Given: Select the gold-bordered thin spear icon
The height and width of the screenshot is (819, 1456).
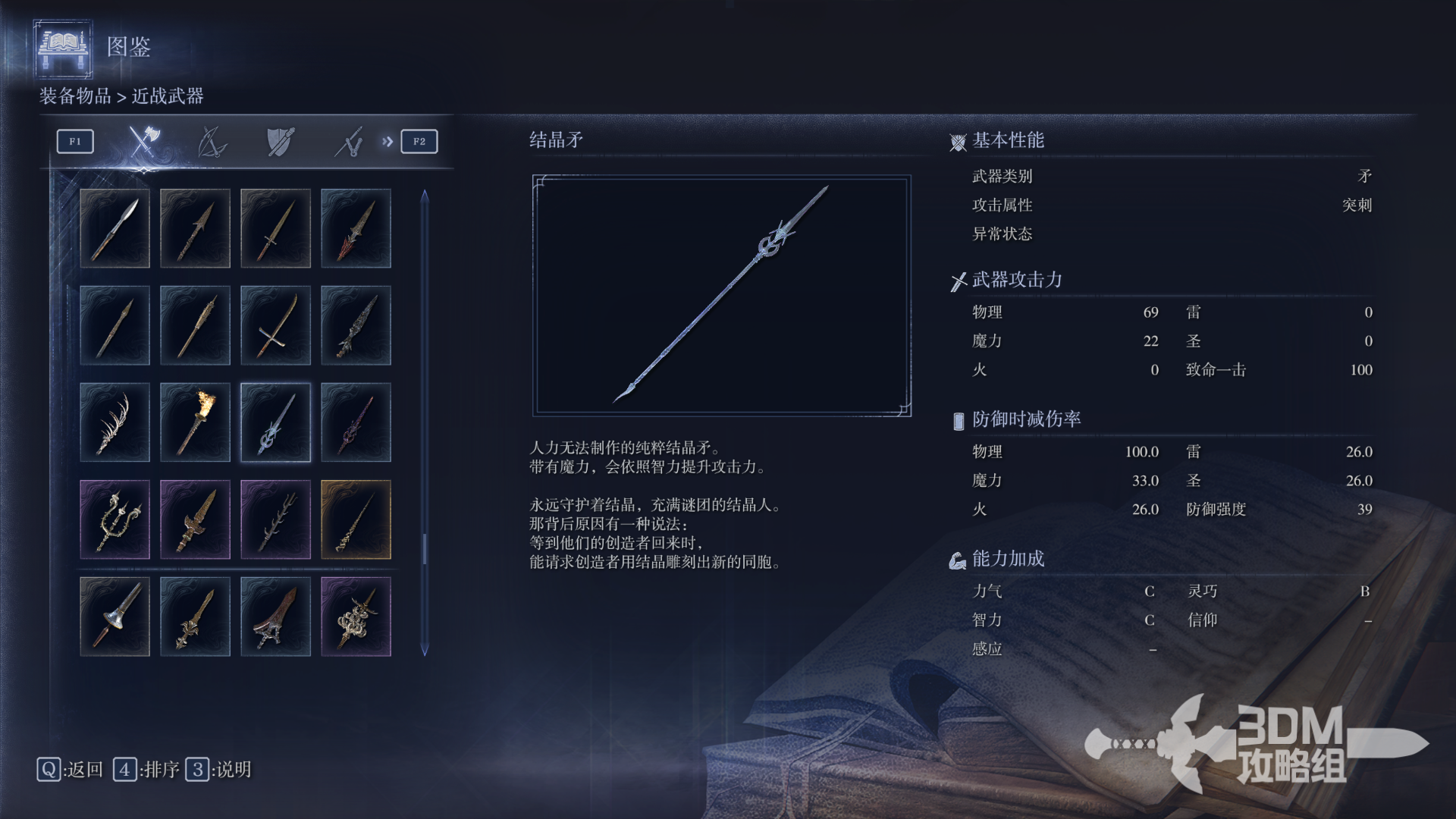Looking at the screenshot, I should (356, 519).
